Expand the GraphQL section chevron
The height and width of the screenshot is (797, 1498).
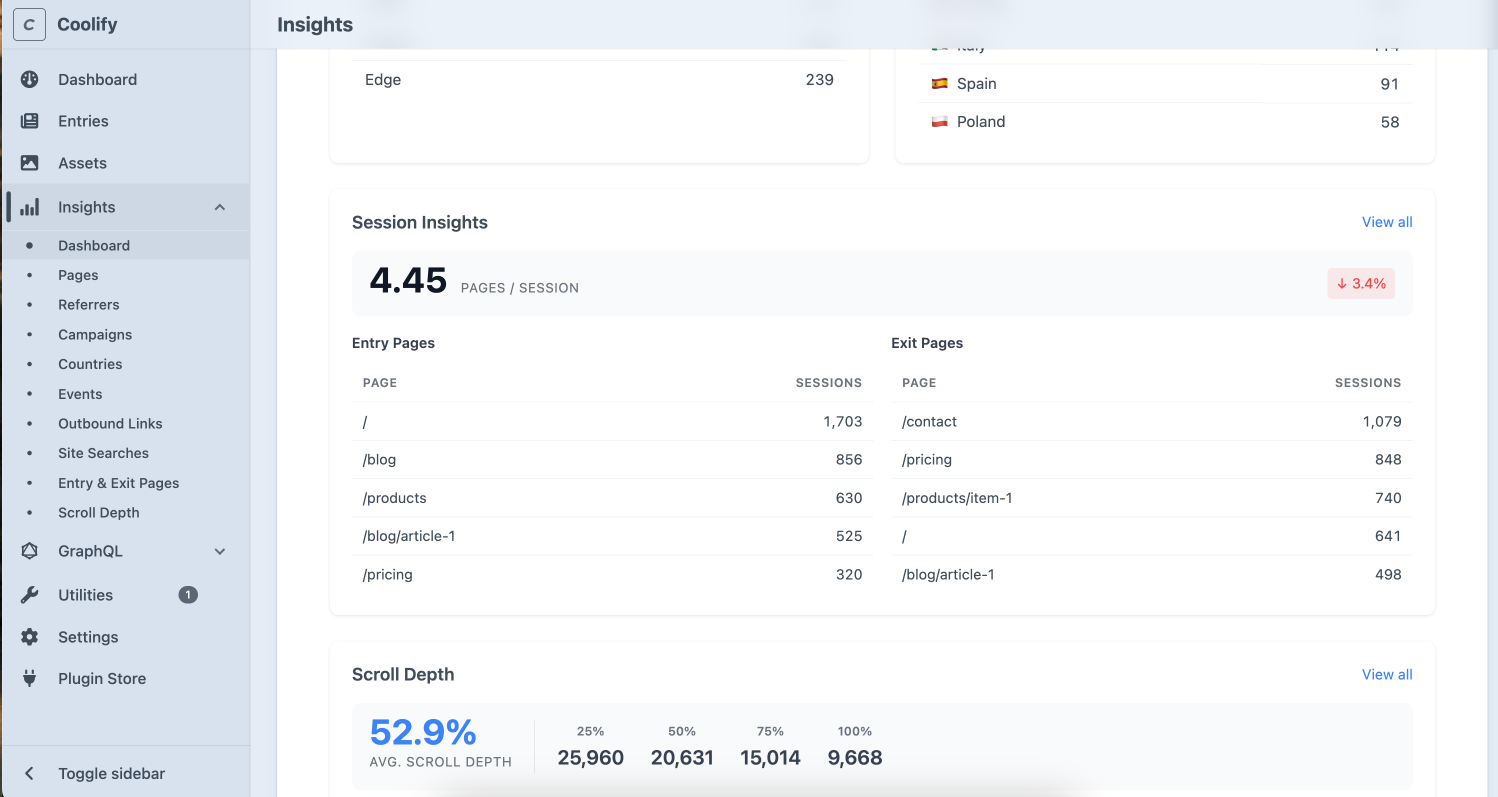point(220,551)
